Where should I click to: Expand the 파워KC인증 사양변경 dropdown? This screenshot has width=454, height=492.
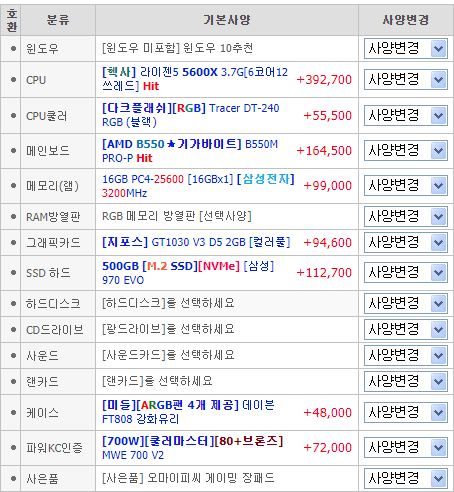(406, 448)
